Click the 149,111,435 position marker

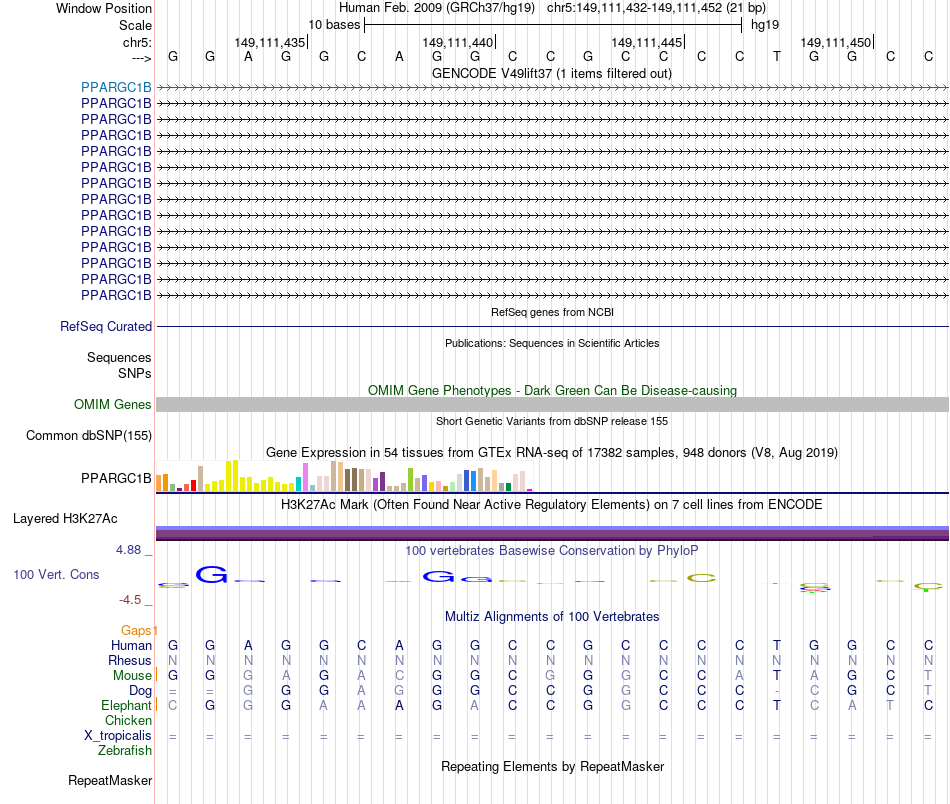(x=270, y=42)
